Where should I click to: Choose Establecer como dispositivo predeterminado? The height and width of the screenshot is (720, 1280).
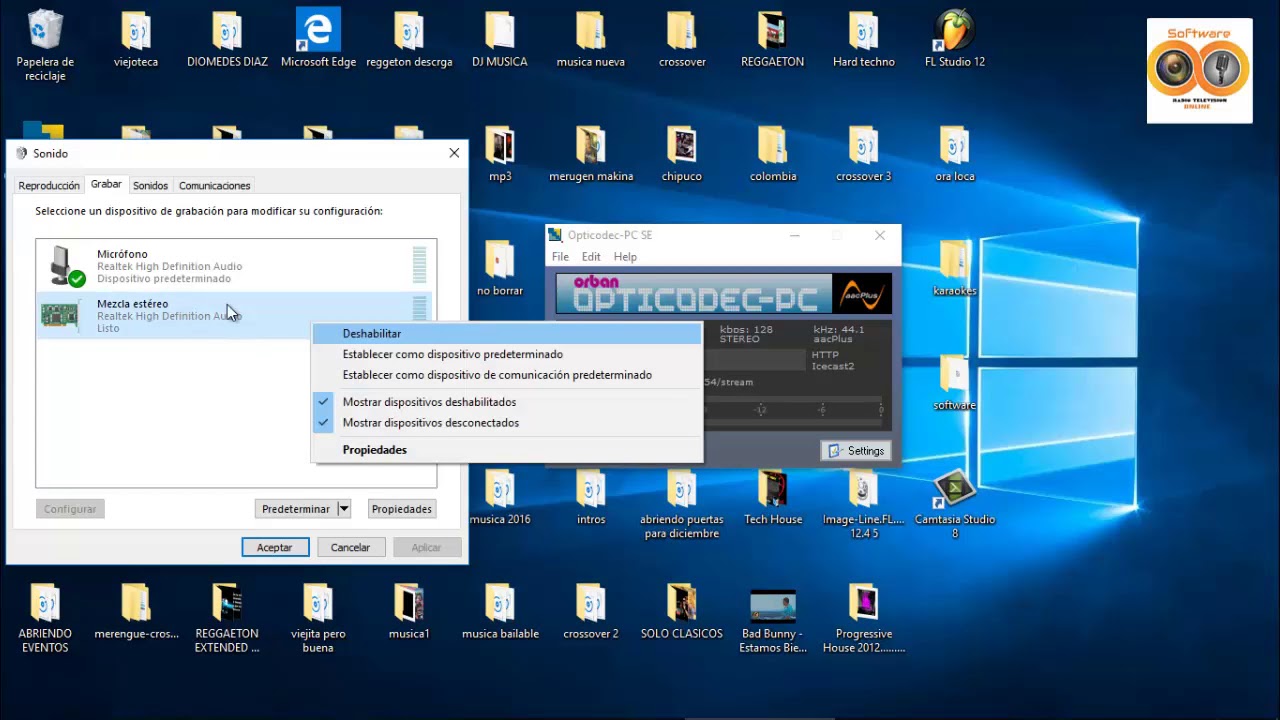coord(507,354)
